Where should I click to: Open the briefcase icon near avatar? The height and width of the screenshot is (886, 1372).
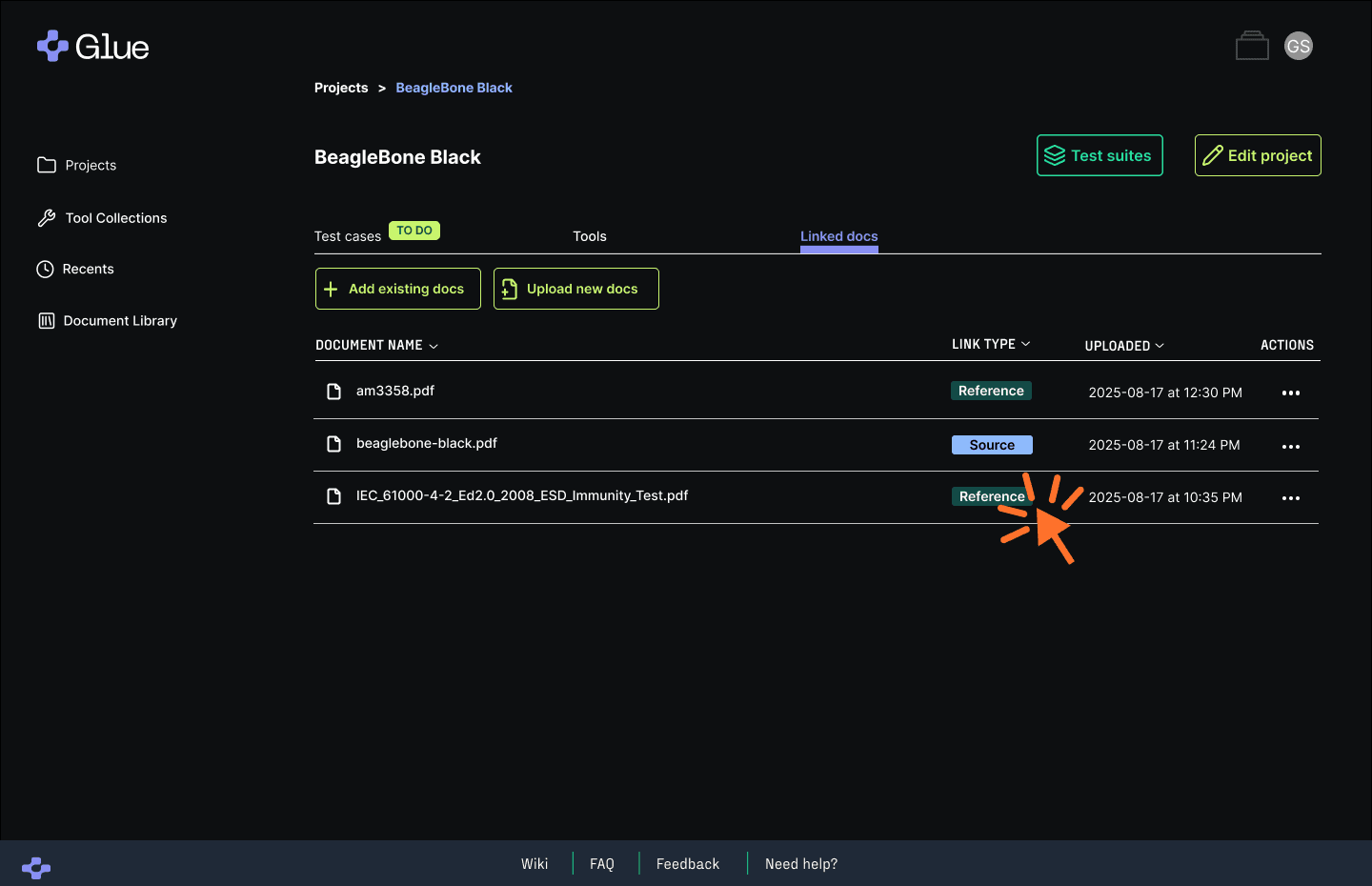click(1252, 46)
